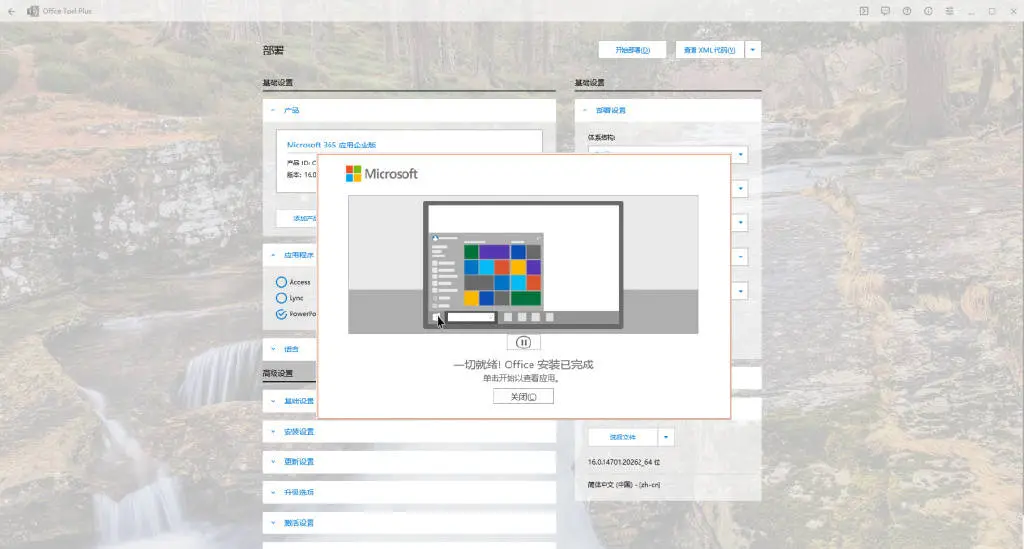Toggle the checked PowerPoint application checkbox
Viewport: 1024px width, 549px height.
281,314
